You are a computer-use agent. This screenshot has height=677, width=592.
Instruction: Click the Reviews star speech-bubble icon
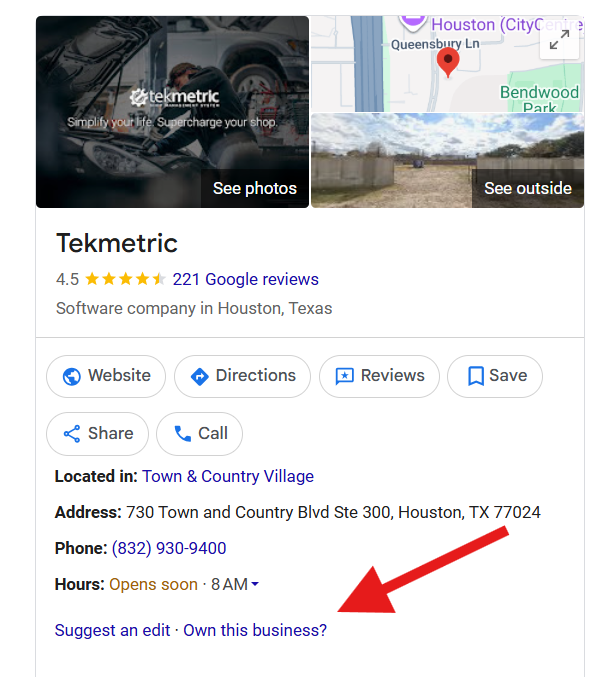pos(345,376)
